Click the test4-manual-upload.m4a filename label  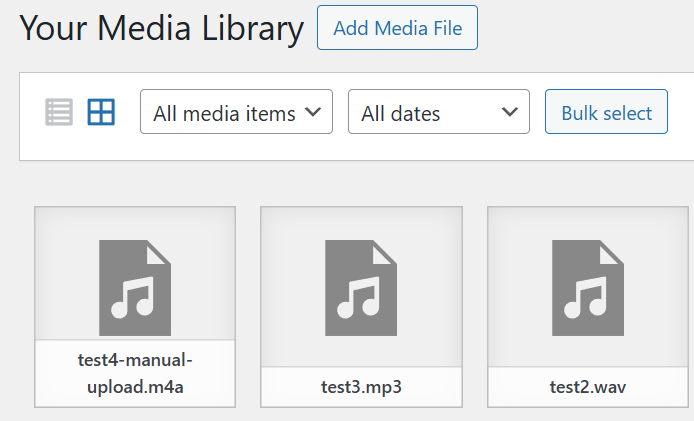pyautogui.click(x=135, y=373)
